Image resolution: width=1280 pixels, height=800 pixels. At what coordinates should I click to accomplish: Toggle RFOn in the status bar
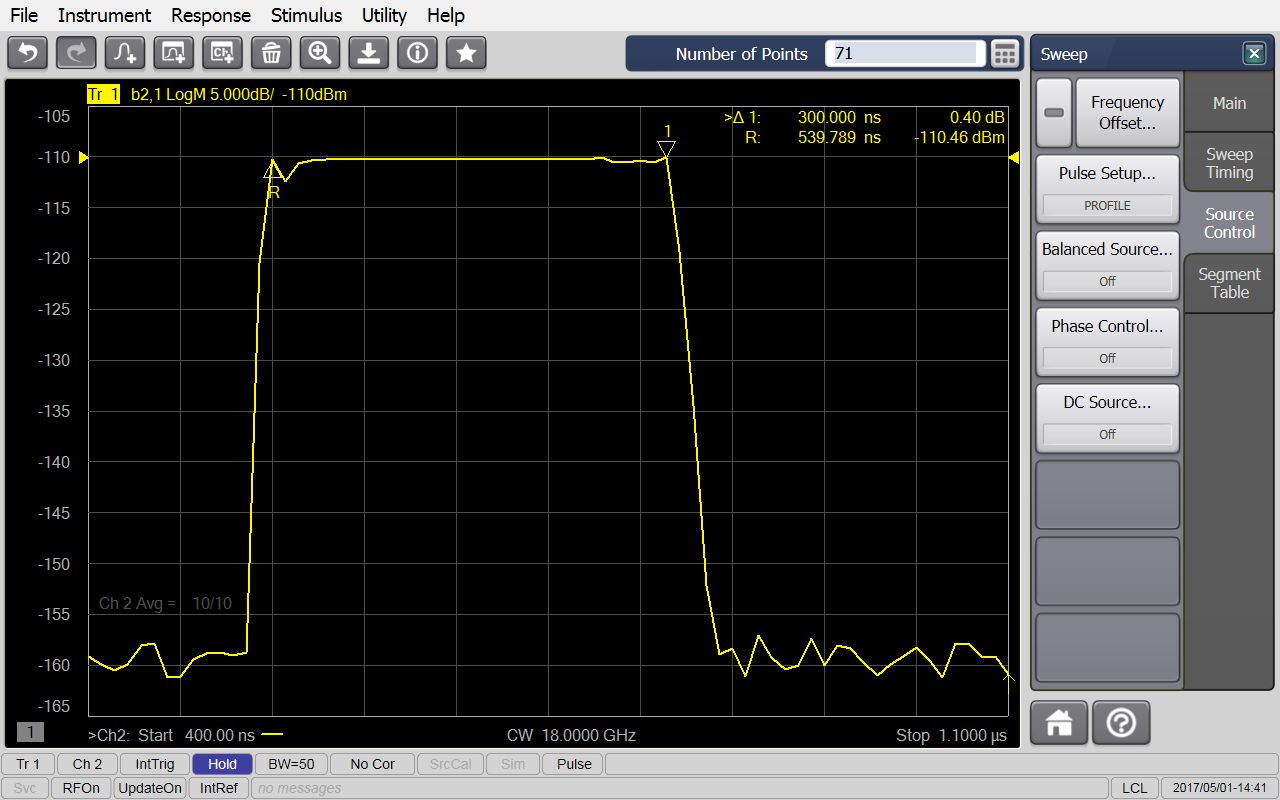point(80,787)
